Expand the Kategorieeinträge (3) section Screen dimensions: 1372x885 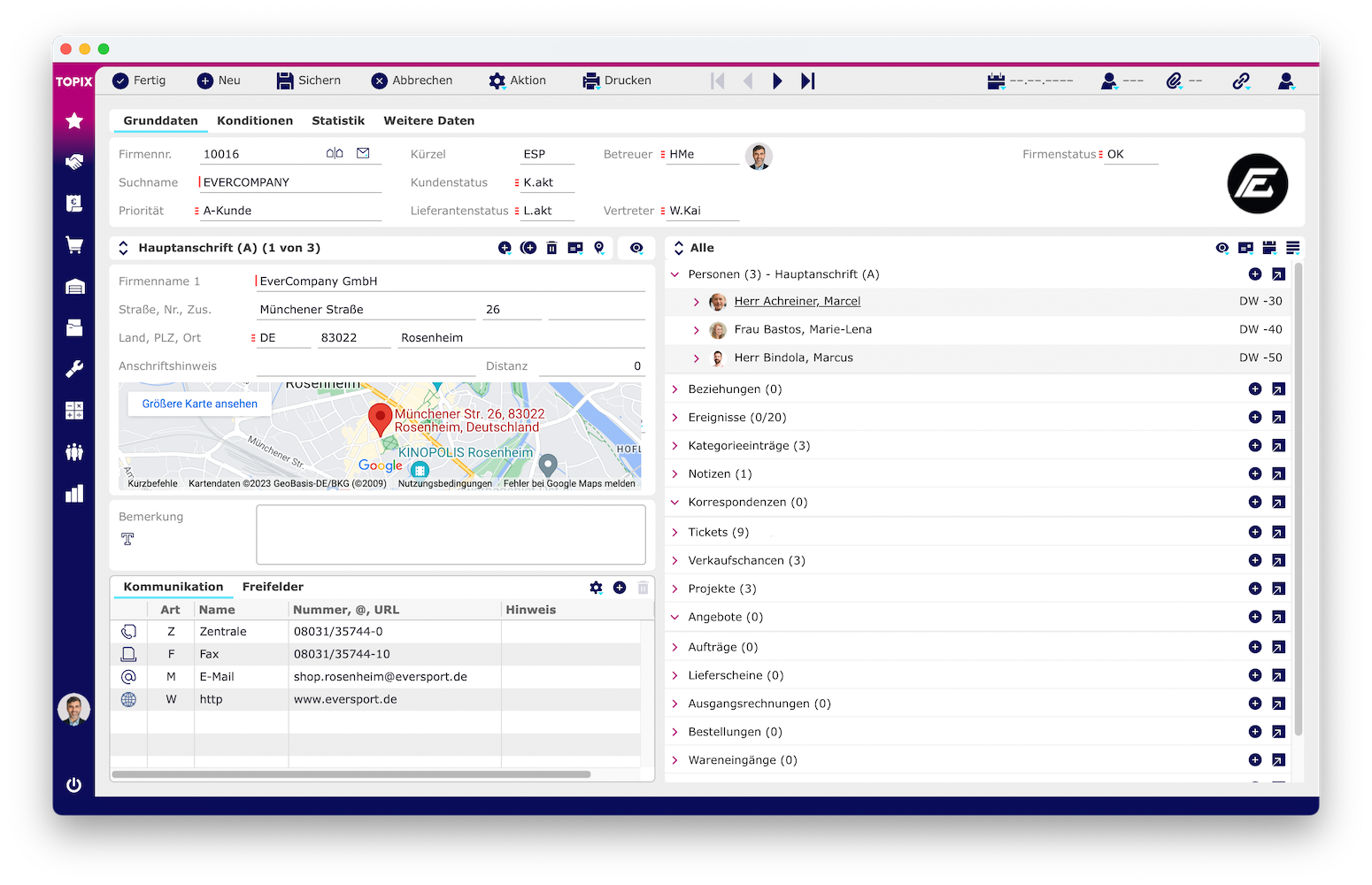(x=674, y=445)
